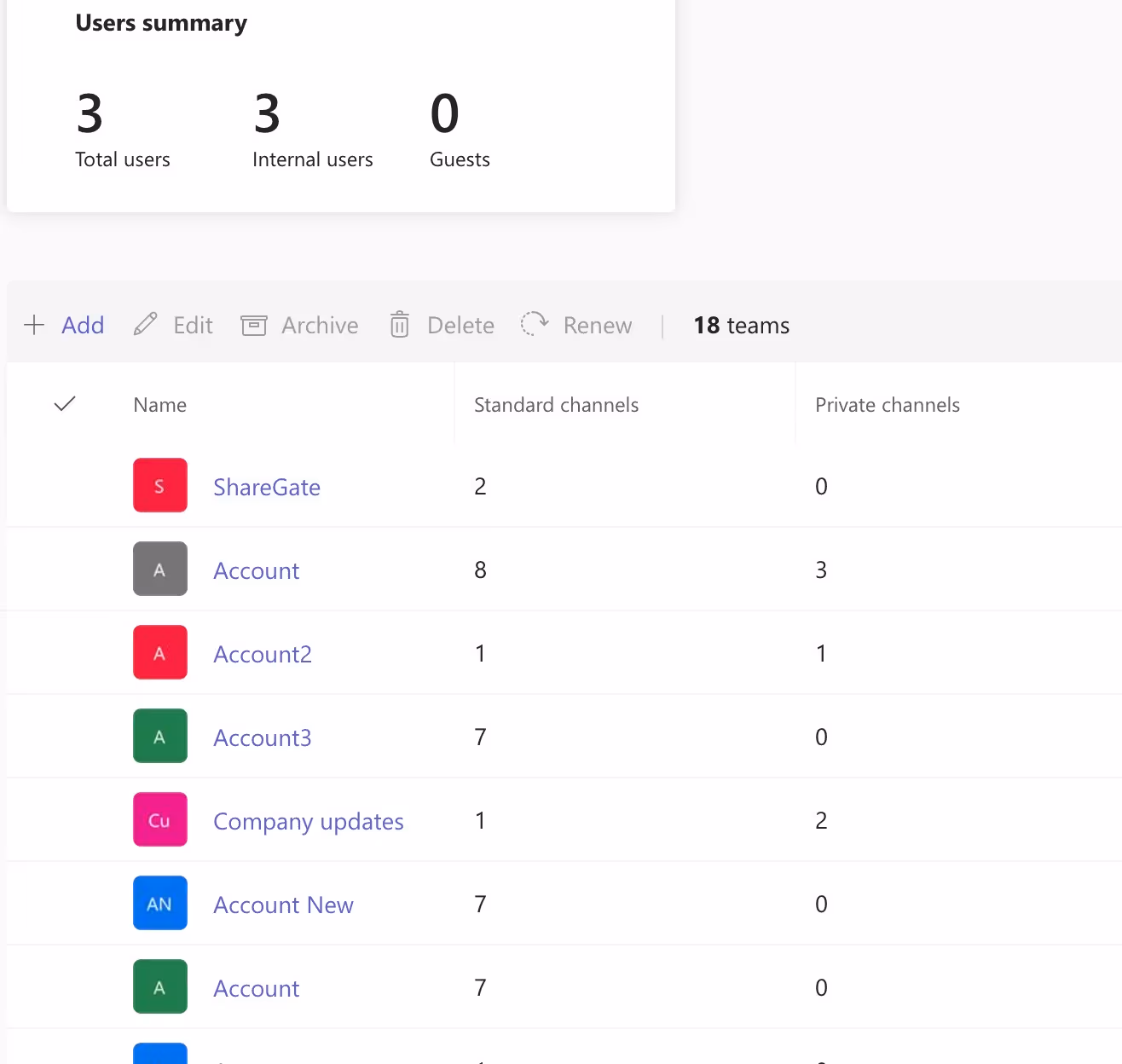Click the Add button label
The width and height of the screenshot is (1122, 1064).
[83, 325]
